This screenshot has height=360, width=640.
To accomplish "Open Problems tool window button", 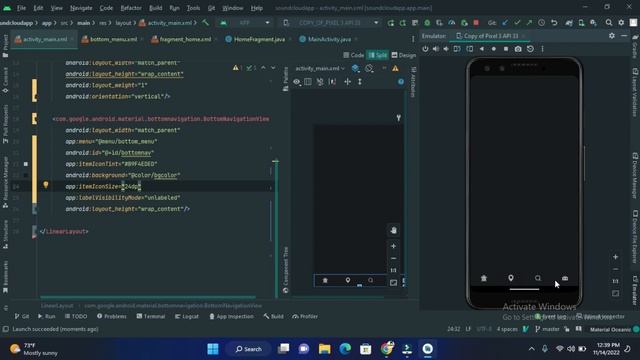I will [x=112, y=316].
